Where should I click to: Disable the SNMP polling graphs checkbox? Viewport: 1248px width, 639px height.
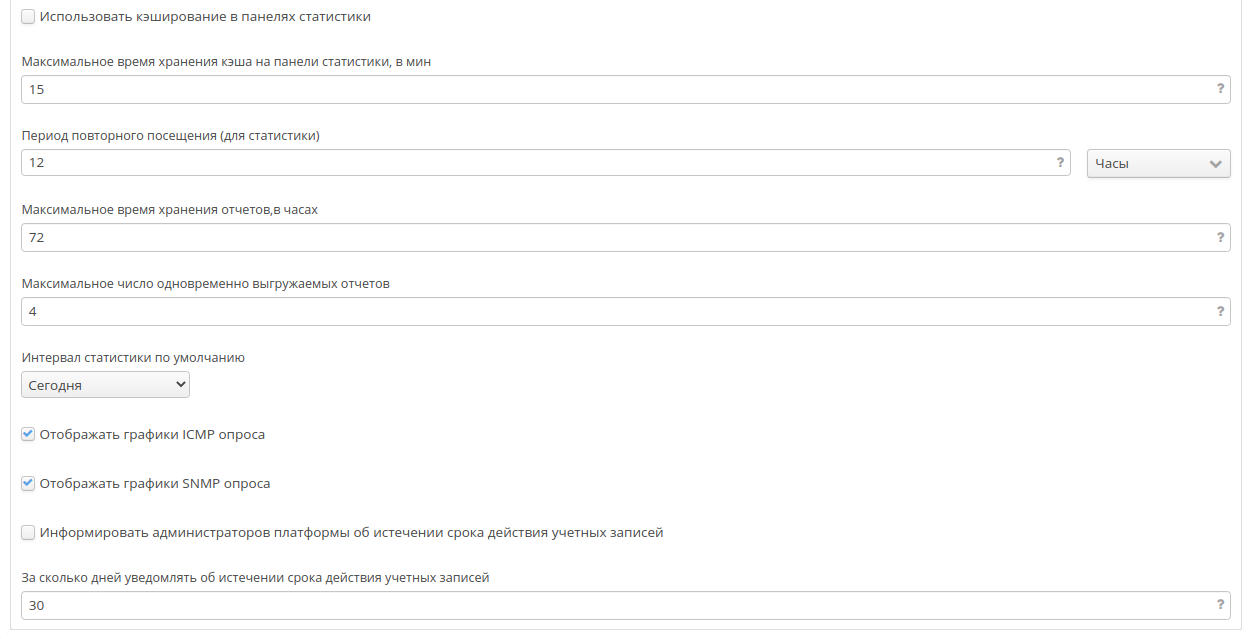pos(28,484)
